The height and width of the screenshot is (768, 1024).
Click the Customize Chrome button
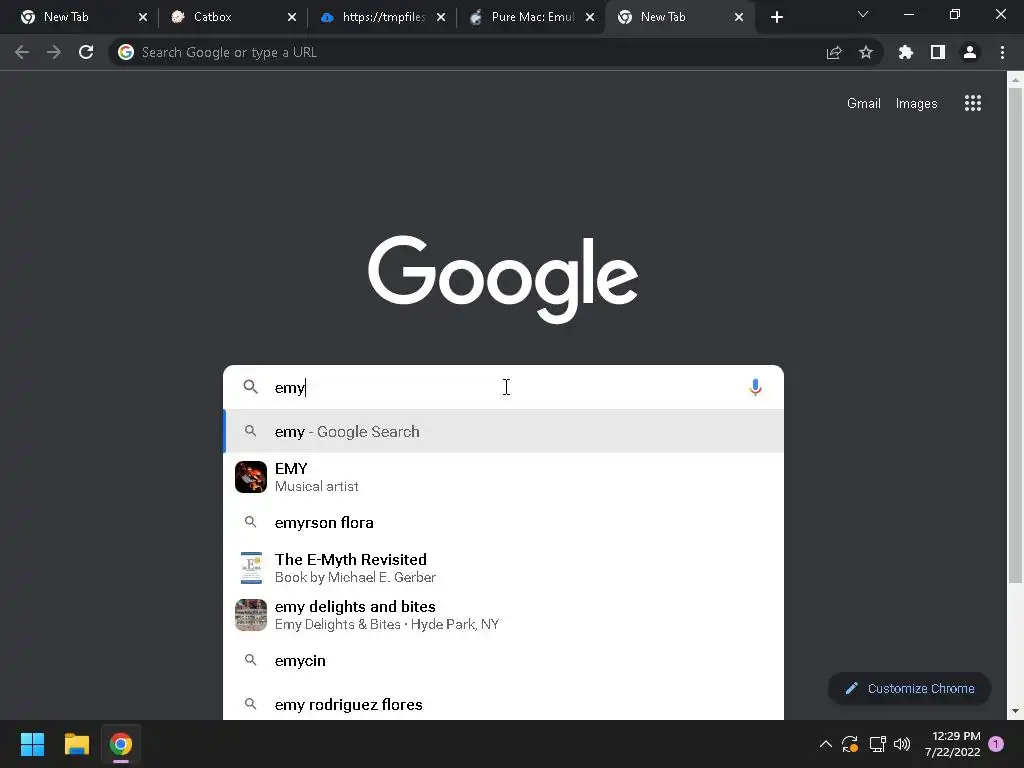click(x=909, y=688)
